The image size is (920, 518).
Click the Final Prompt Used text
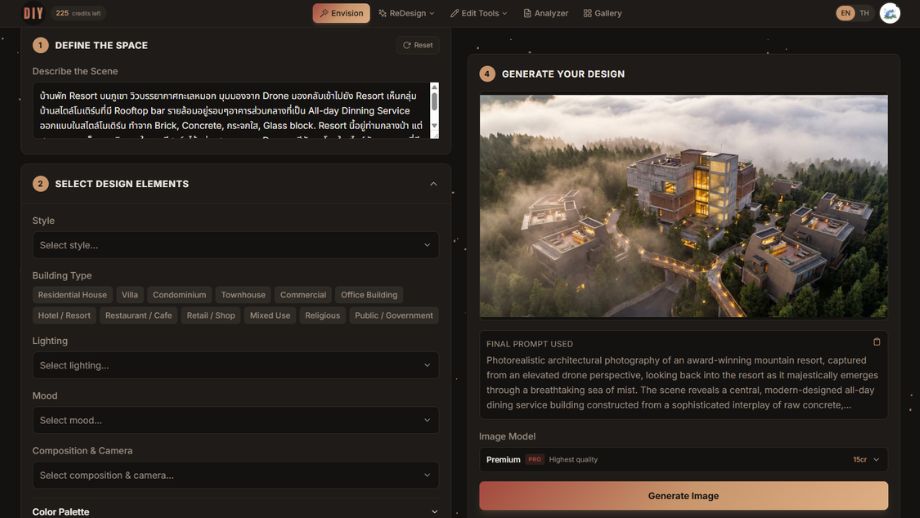[529, 344]
